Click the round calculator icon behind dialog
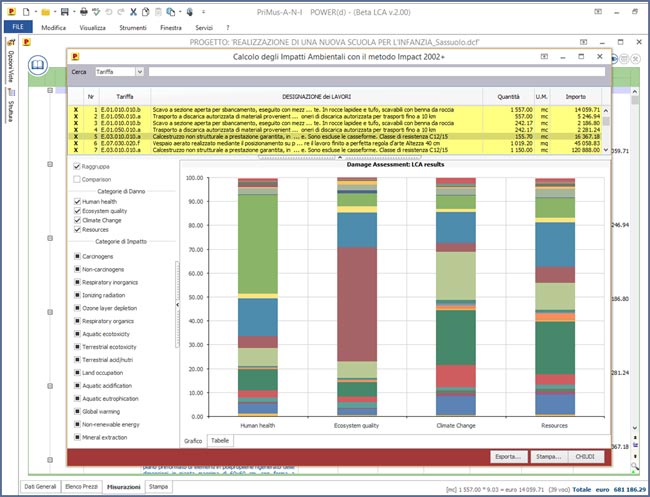This screenshot has width=650, height=497. 624,59
